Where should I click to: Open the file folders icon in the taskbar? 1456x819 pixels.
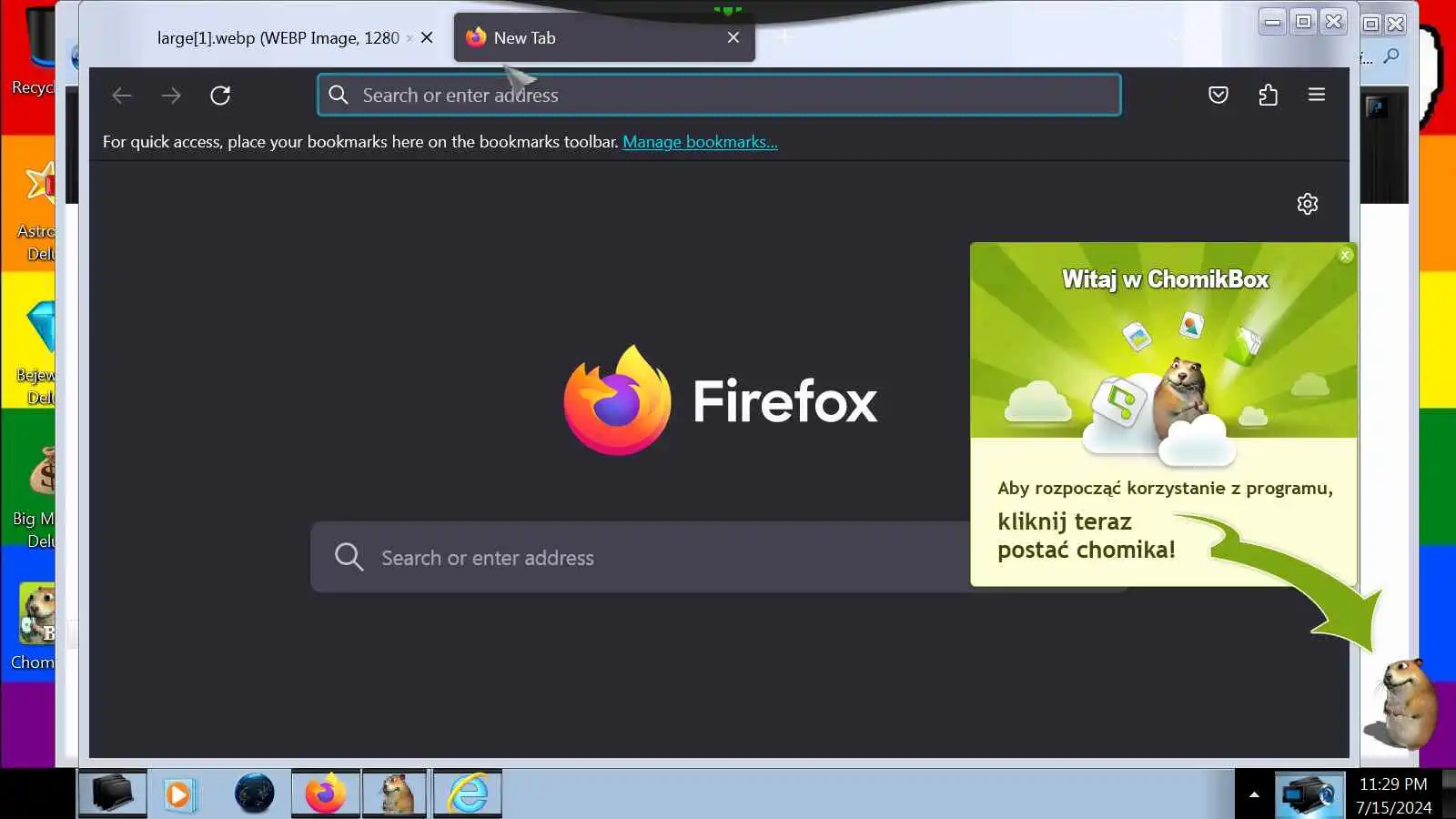112,794
